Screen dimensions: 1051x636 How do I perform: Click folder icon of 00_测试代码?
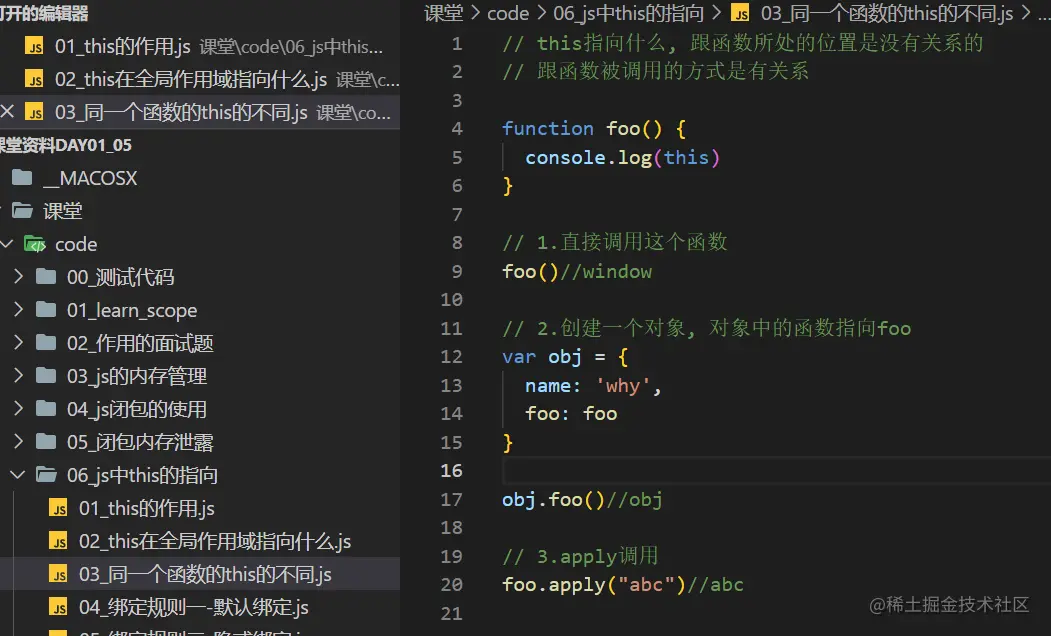pos(46,277)
